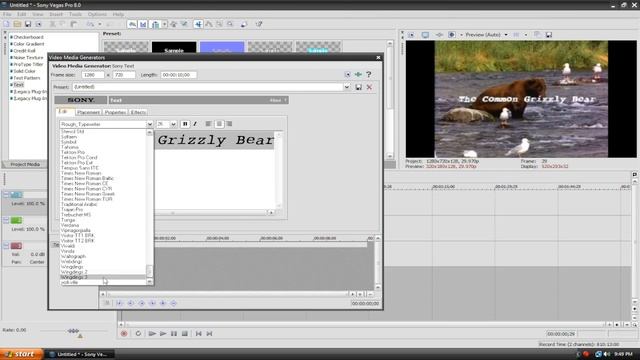Open the Edit menu
The image size is (640, 360).
tap(21, 14)
